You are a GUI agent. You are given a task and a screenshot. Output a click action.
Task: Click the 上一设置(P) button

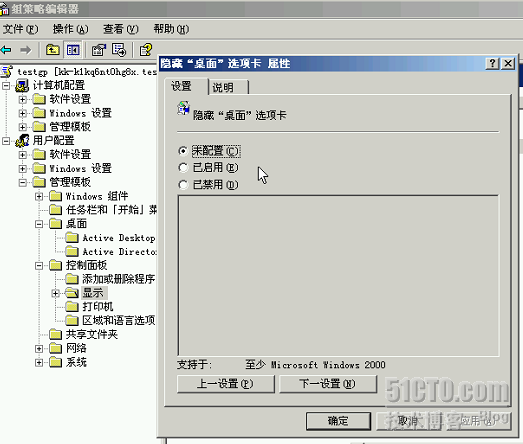pyautogui.click(x=225, y=384)
